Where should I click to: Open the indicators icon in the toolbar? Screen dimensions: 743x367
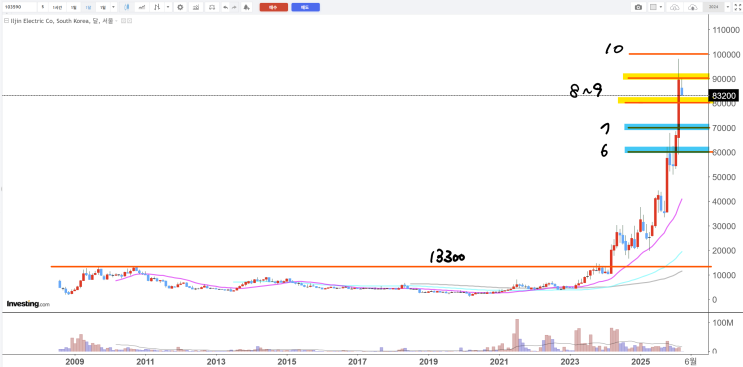click(142, 7)
